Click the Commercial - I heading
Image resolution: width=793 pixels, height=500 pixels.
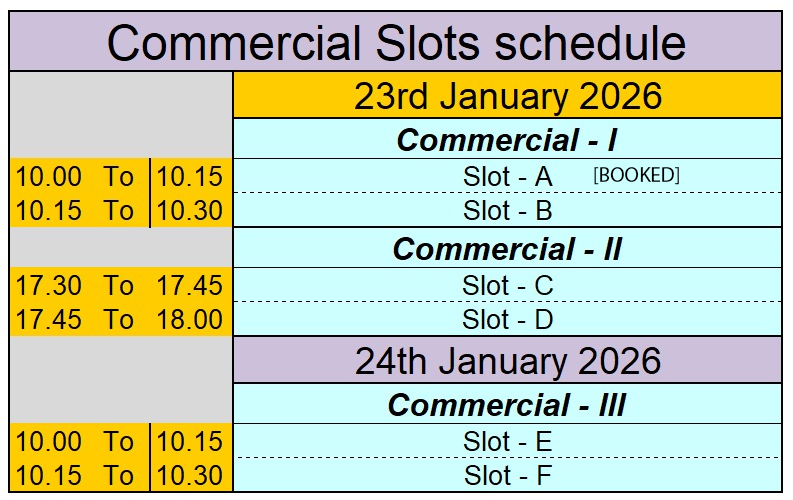coord(507,140)
